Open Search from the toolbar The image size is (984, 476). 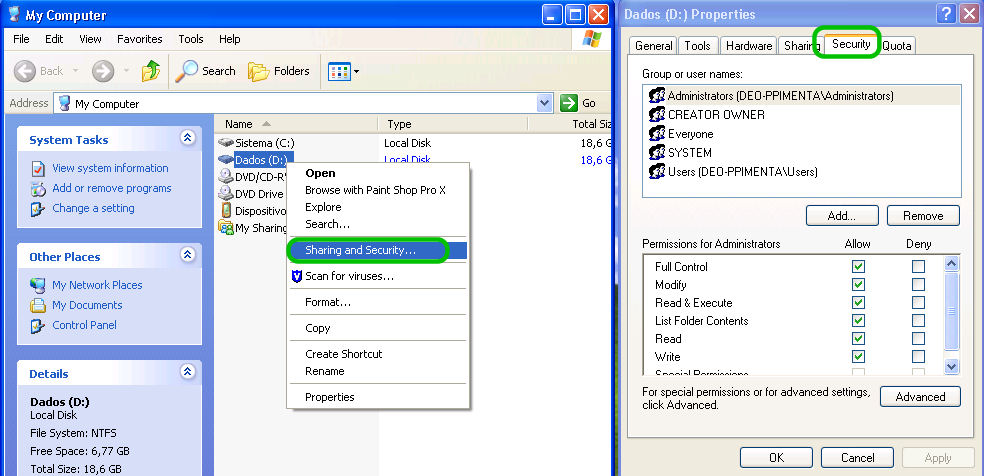click(205, 71)
